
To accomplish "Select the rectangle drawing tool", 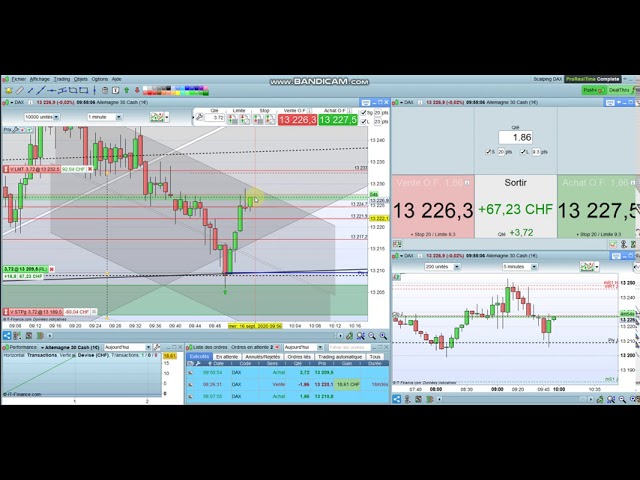I will pos(83,90).
